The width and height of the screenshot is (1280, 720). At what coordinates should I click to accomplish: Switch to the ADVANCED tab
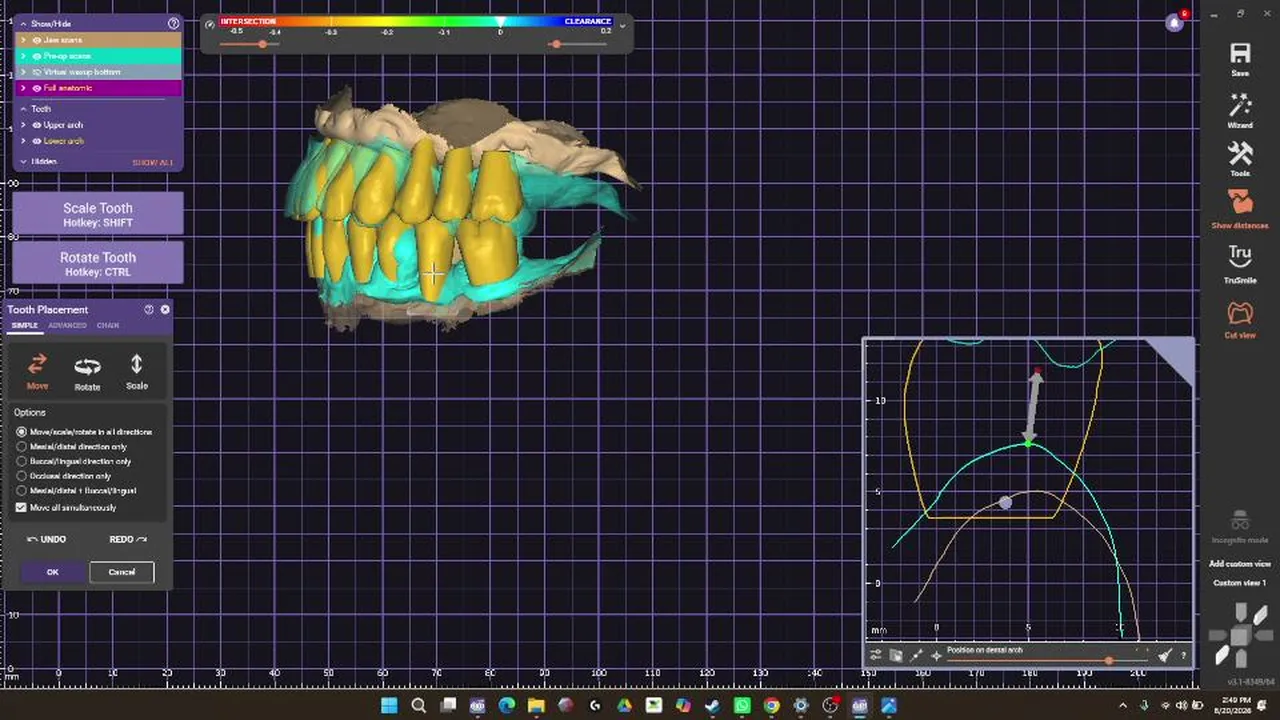click(67, 325)
